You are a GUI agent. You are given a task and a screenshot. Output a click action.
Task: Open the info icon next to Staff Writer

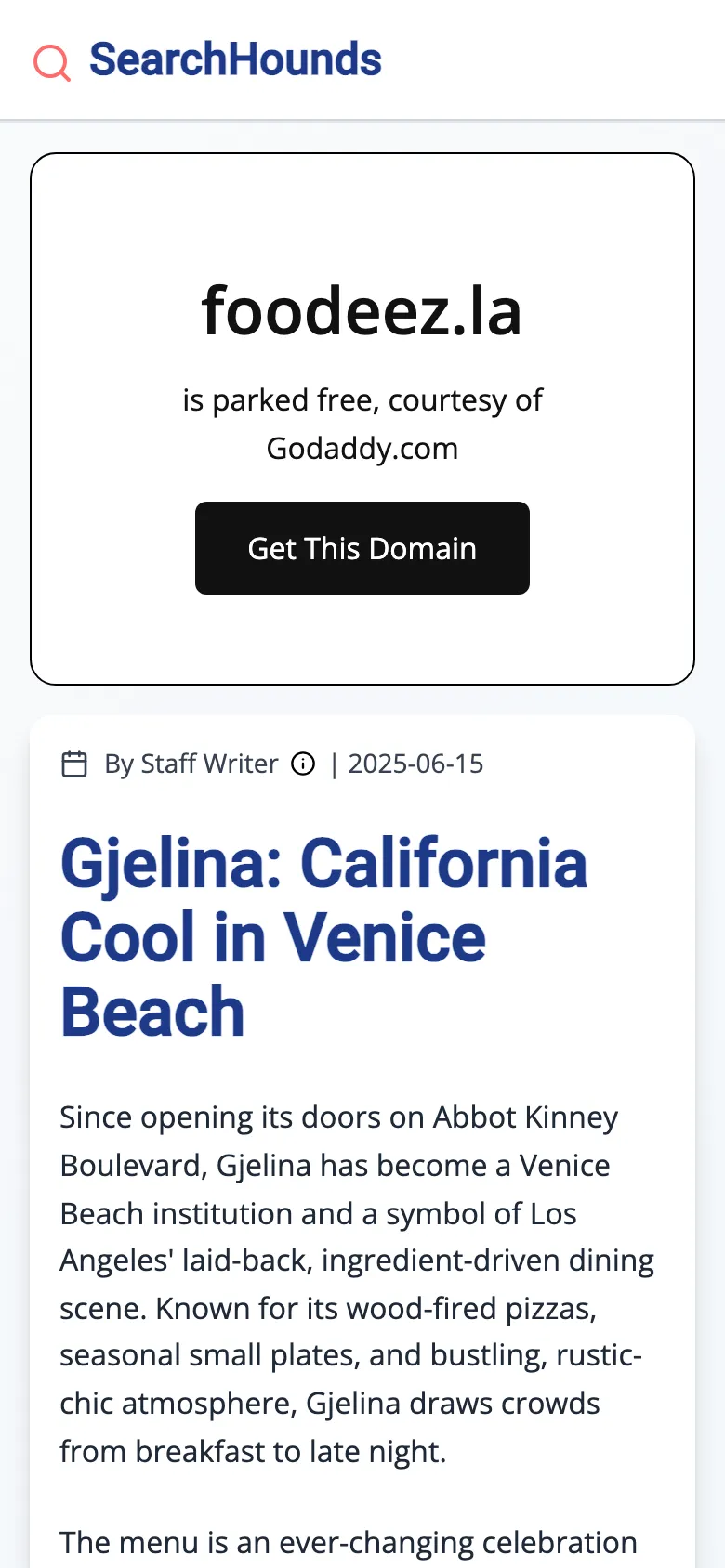303,764
